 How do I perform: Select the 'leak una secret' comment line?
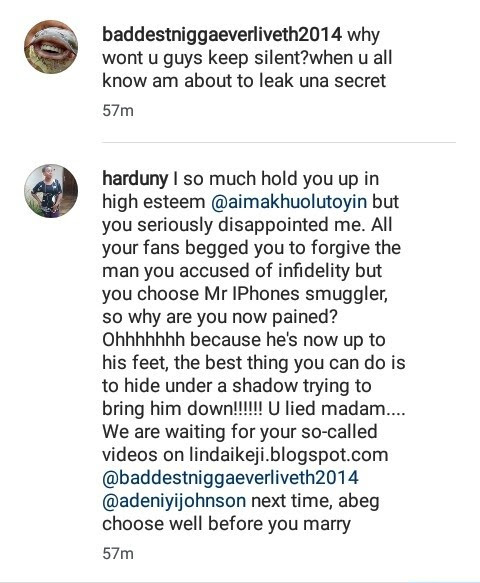click(x=244, y=81)
